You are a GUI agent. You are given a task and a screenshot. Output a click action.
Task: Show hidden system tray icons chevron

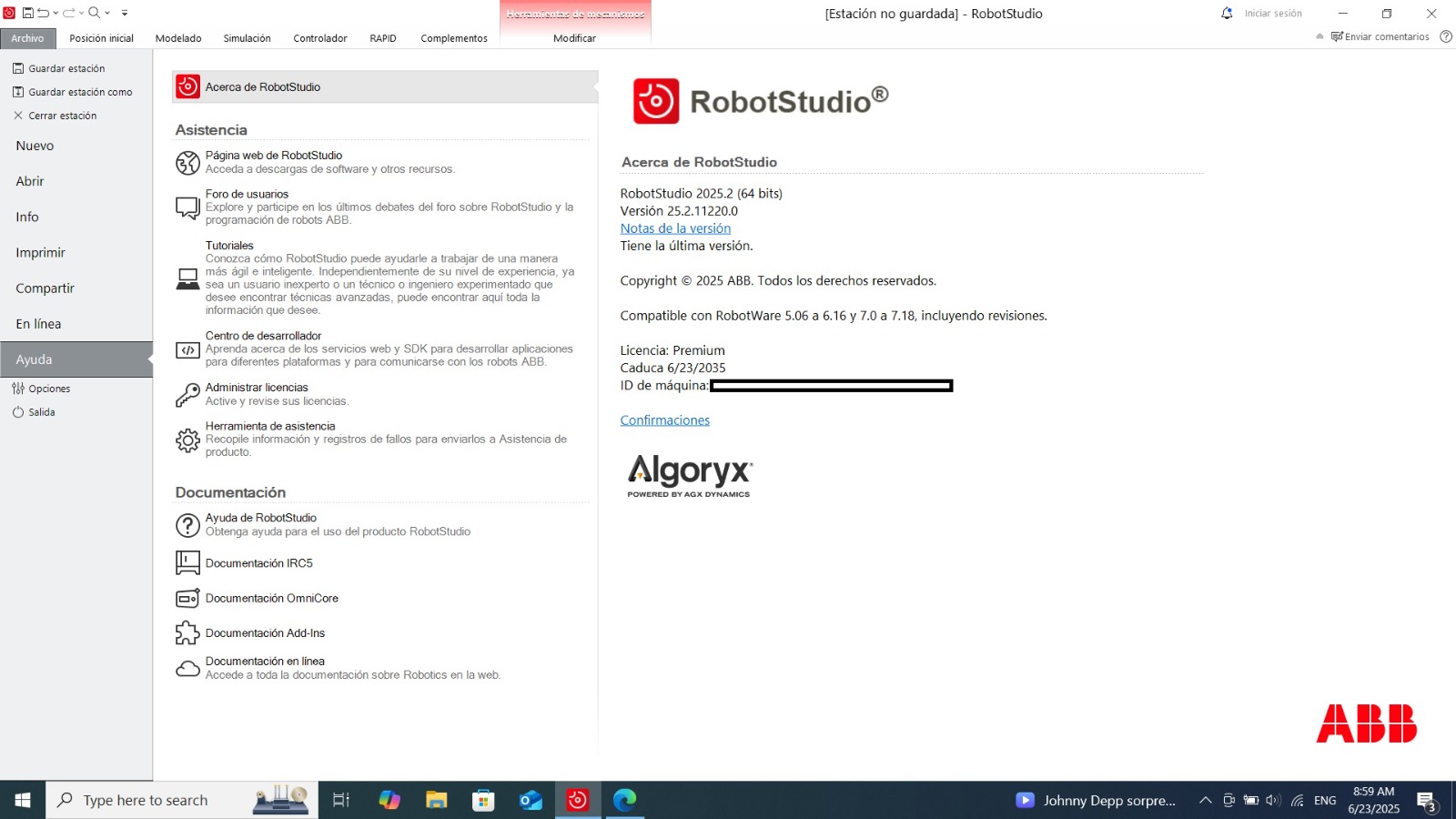point(1205,801)
